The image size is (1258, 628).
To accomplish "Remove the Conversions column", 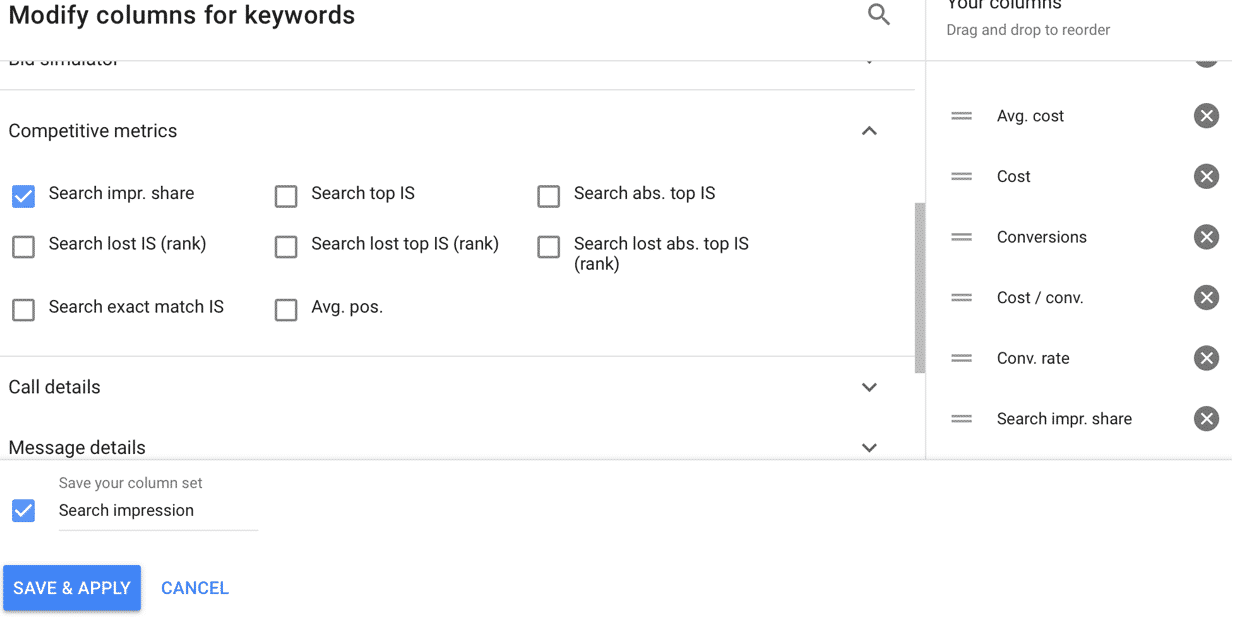I will pos(1206,237).
